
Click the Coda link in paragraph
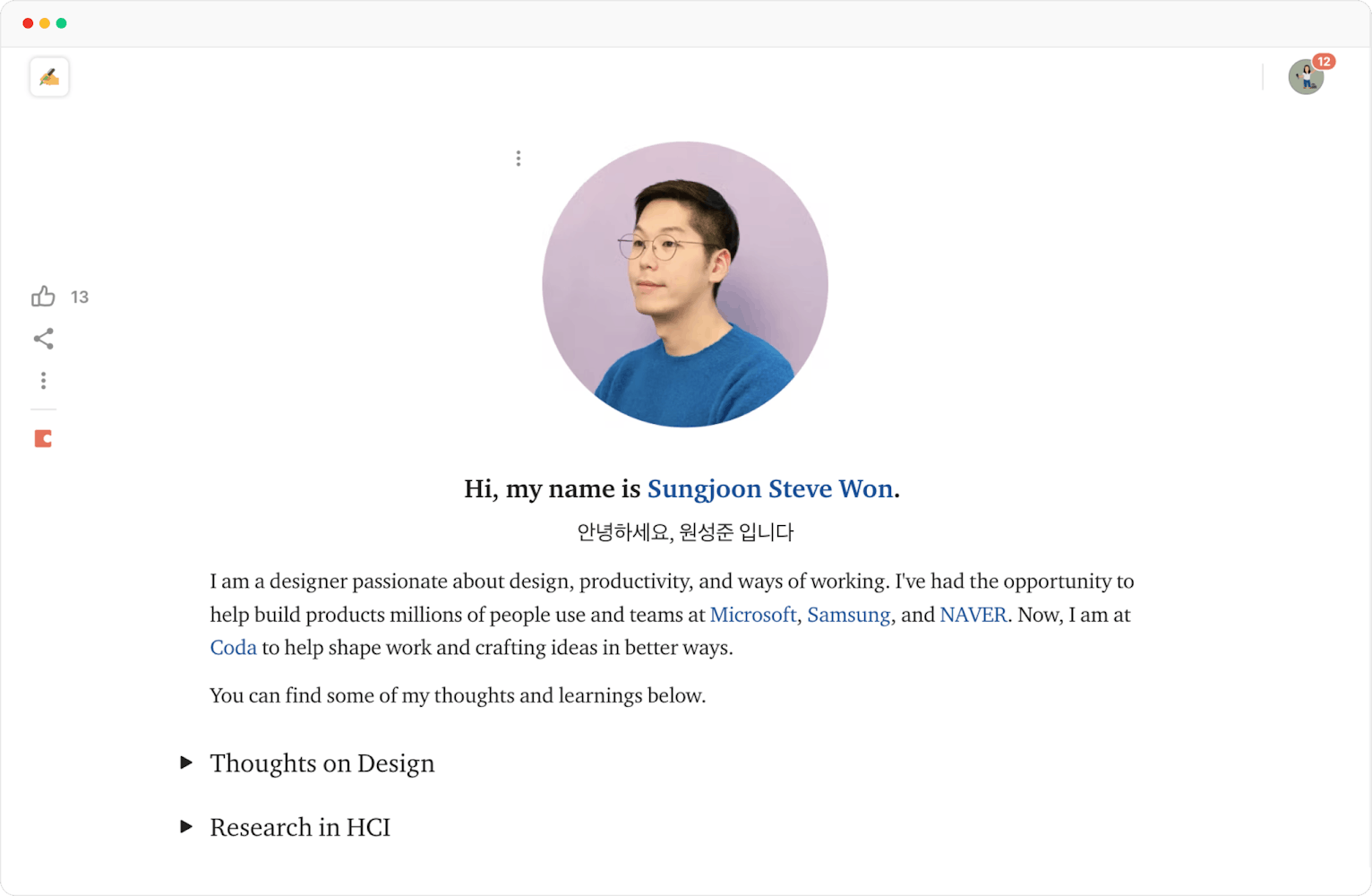[x=233, y=648]
